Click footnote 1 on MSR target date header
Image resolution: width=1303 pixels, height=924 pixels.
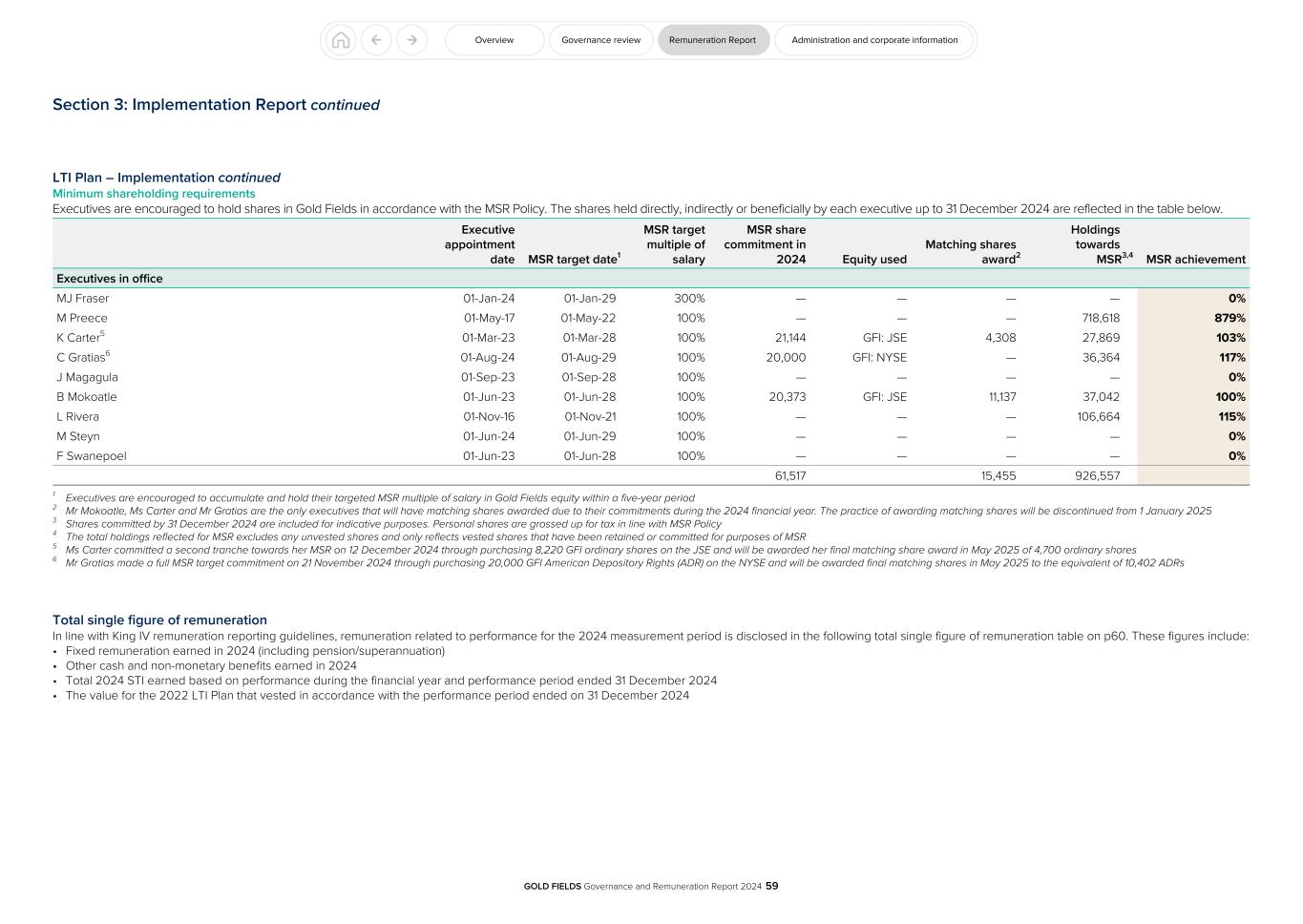tap(620, 253)
